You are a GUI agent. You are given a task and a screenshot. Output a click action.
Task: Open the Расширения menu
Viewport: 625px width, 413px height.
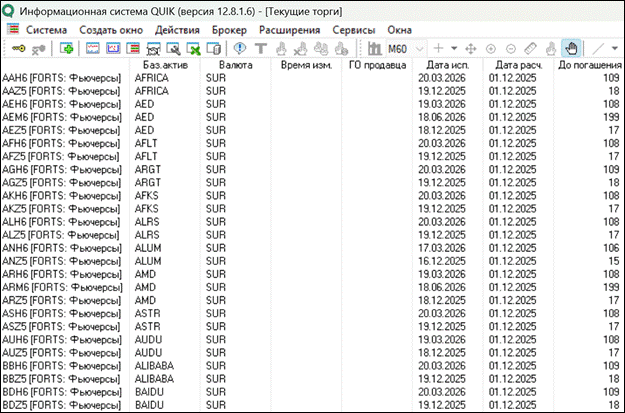tap(290, 30)
